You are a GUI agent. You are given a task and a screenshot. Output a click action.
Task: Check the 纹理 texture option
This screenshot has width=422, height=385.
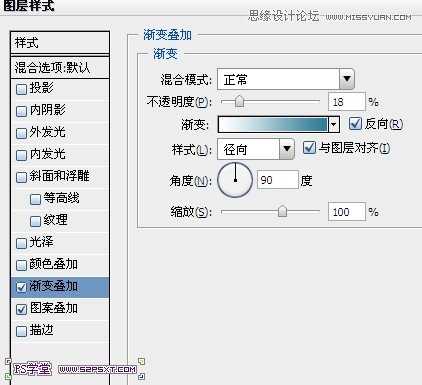pyautogui.click(x=35, y=221)
